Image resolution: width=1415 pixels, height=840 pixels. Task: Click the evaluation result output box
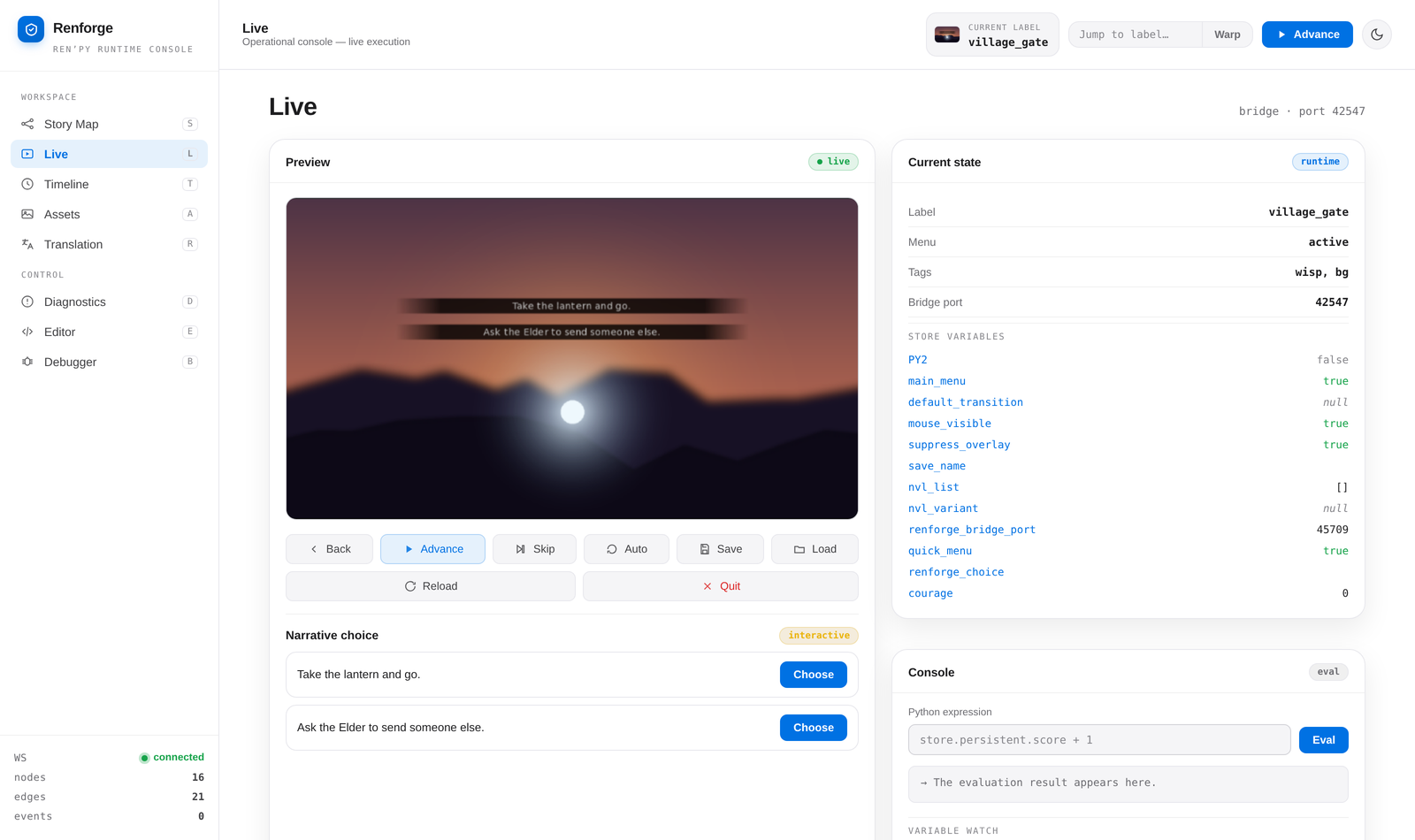point(1128,784)
